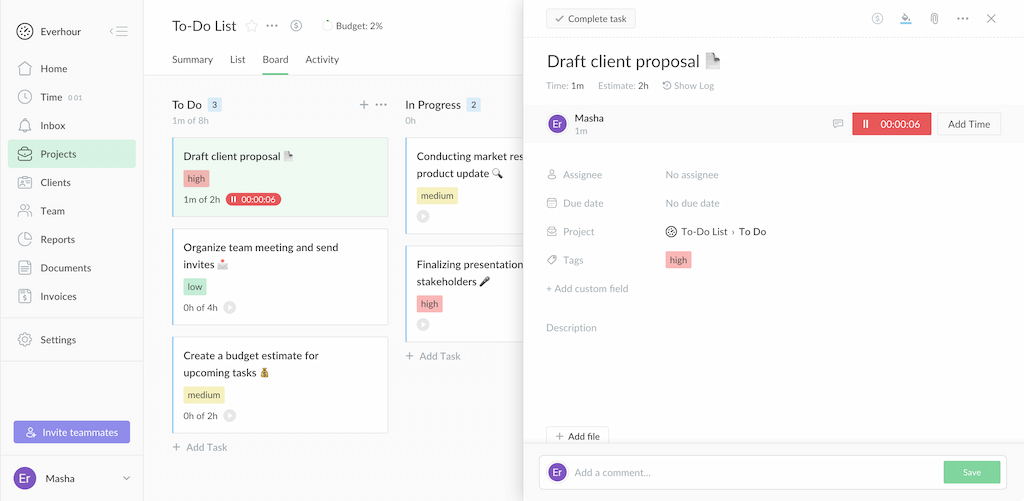Image resolution: width=1024 pixels, height=501 pixels.
Task: Open the task panel more options menu
Action: click(963, 18)
